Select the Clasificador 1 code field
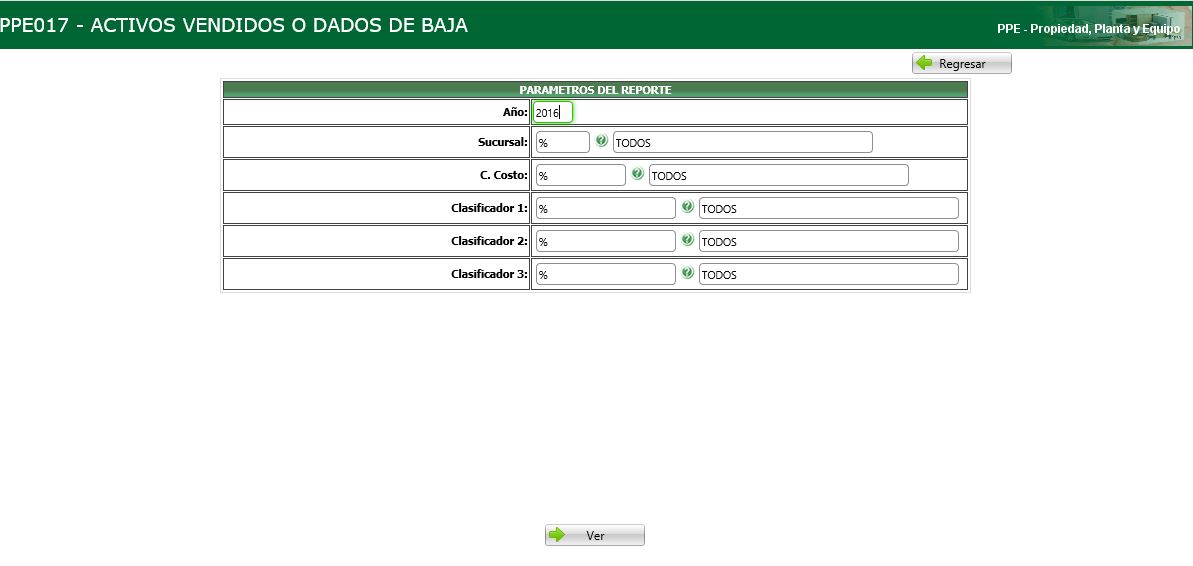The image size is (1193, 566). (x=606, y=208)
